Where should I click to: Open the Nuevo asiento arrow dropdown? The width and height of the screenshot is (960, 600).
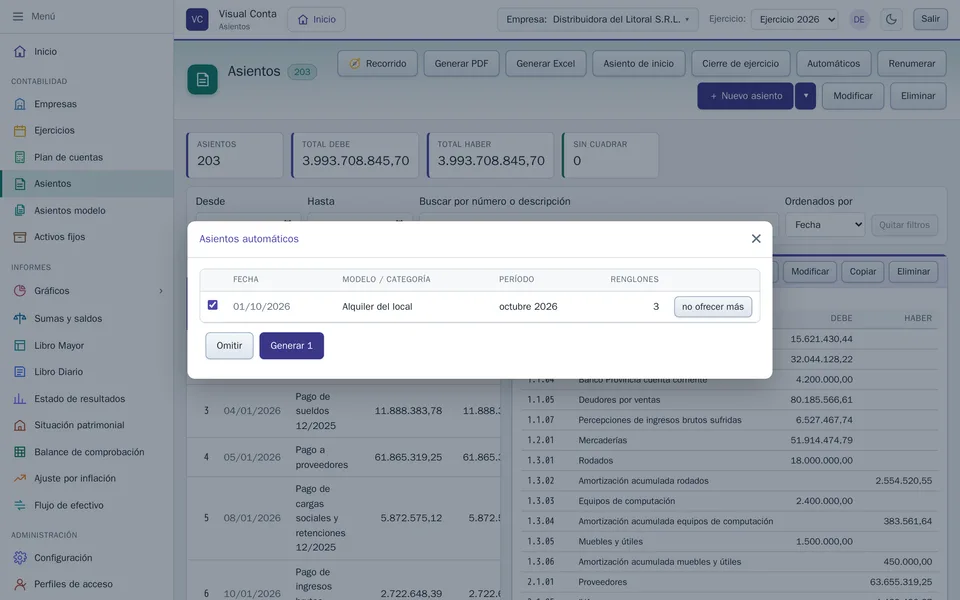[806, 96]
